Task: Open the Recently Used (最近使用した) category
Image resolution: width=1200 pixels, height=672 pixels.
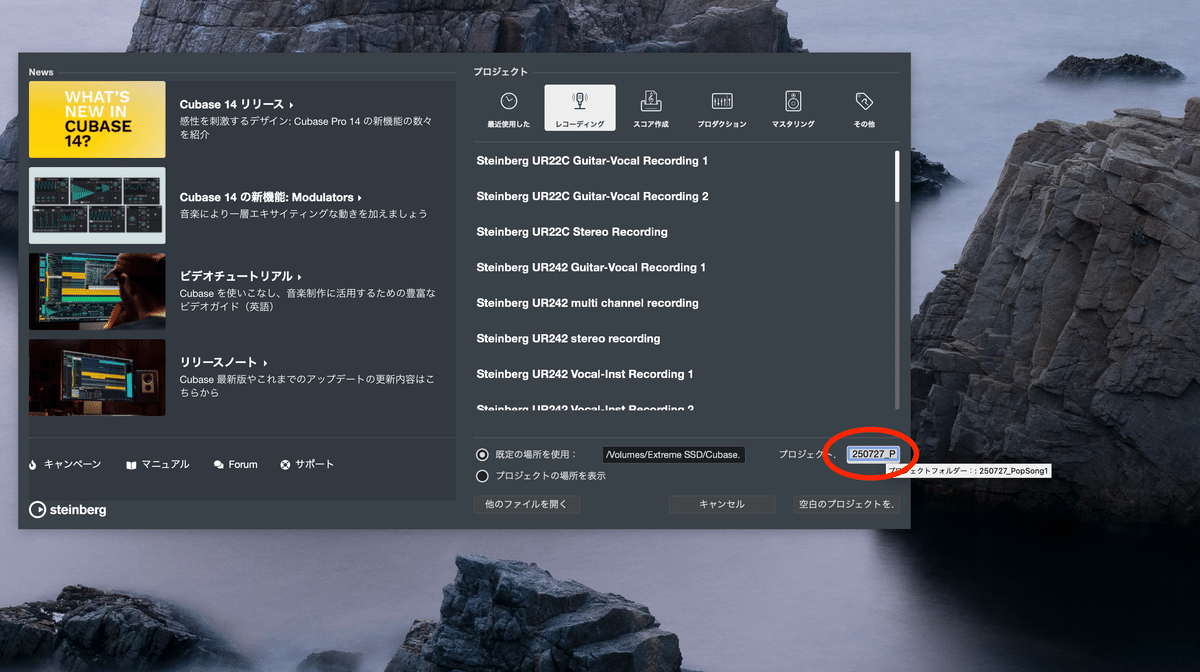Action: click(509, 109)
